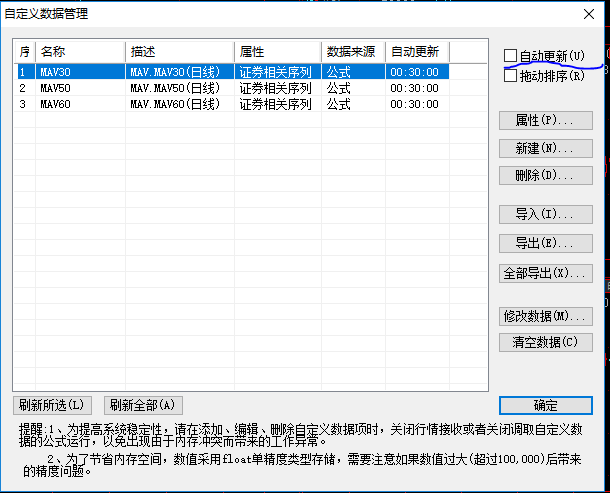Click 公式 in the MAV30 row
Image resolution: width=610 pixels, height=493 pixels.
[x=338, y=72]
